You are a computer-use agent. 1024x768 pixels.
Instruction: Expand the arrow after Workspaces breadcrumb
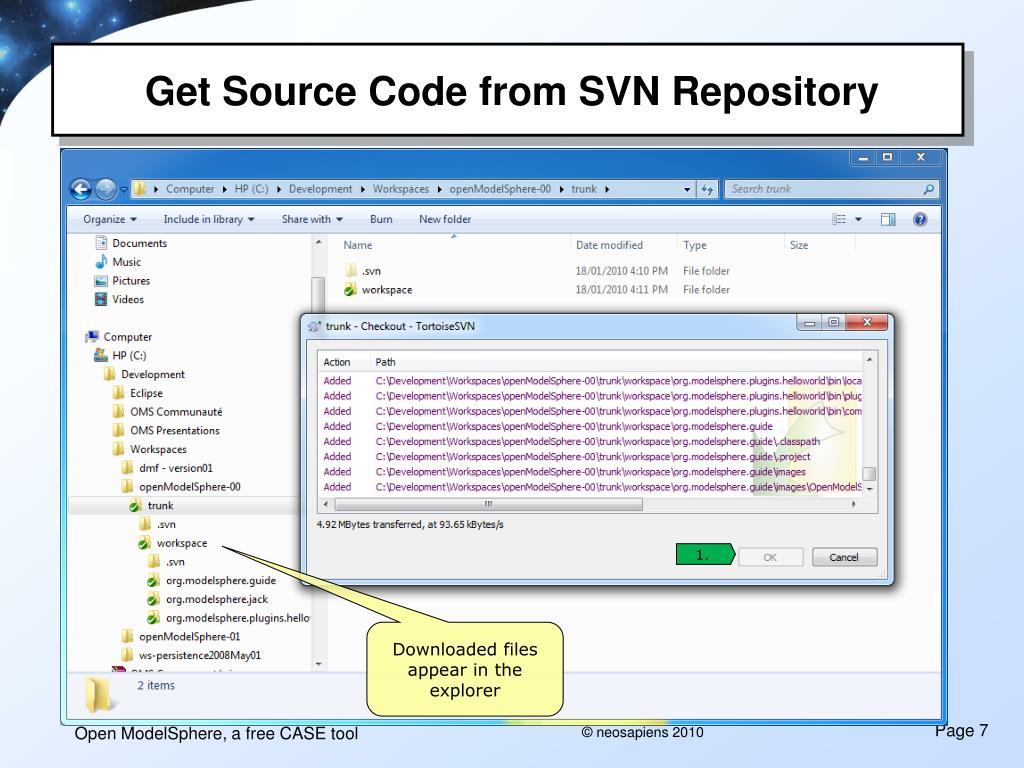click(x=440, y=189)
